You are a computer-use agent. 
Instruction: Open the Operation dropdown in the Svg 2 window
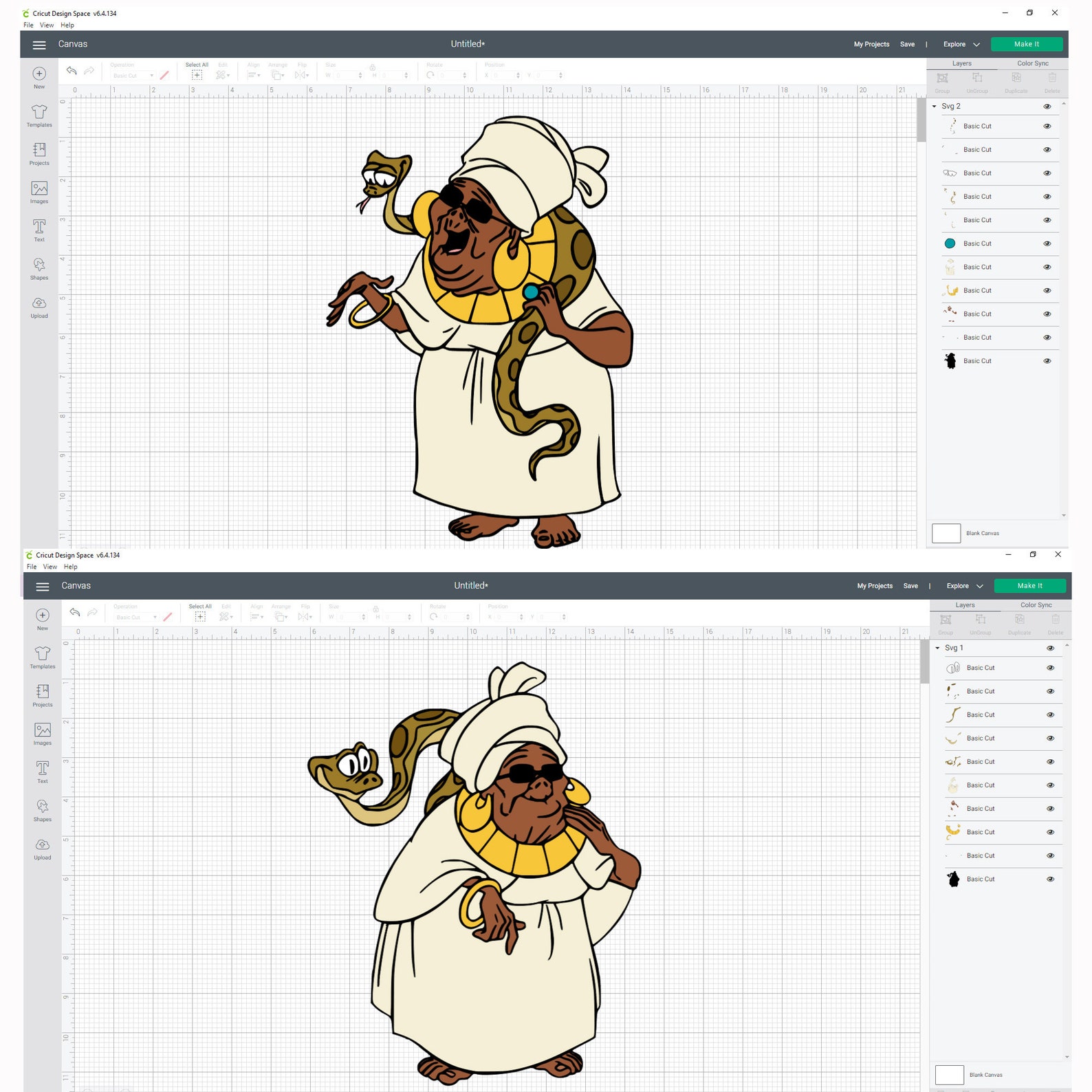[x=133, y=76]
